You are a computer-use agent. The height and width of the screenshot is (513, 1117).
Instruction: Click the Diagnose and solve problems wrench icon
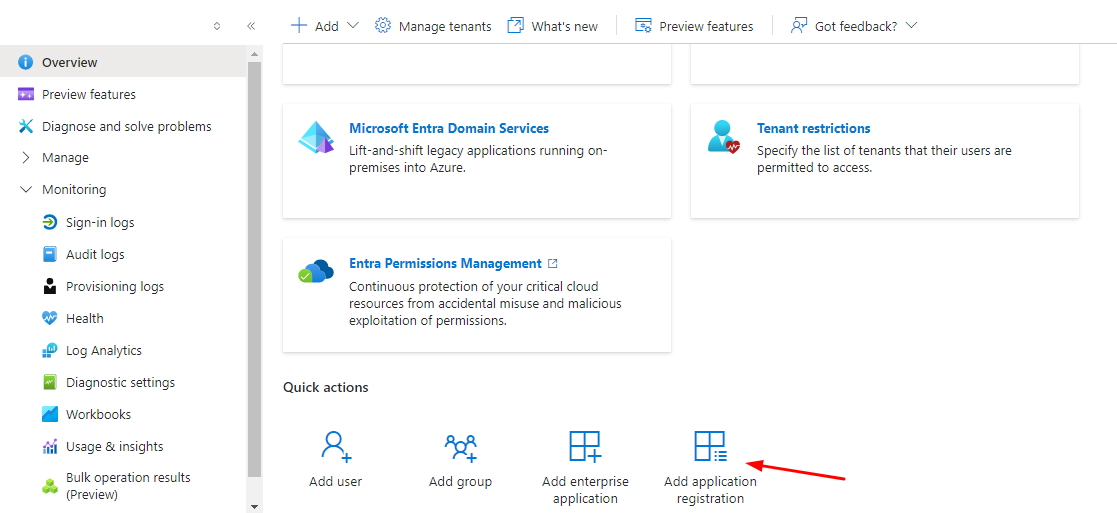point(26,126)
